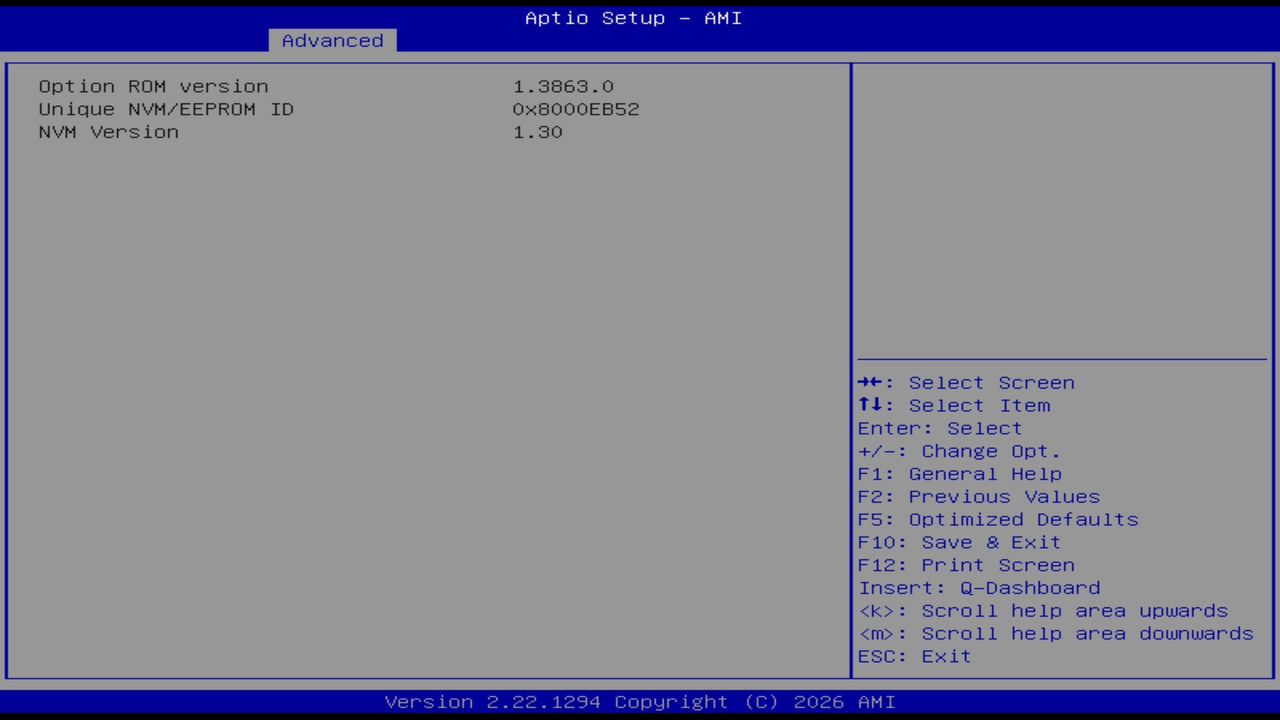Click the F5 Optimized Defaults shortcut
1280x720 pixels.
(x=997, y=519)
